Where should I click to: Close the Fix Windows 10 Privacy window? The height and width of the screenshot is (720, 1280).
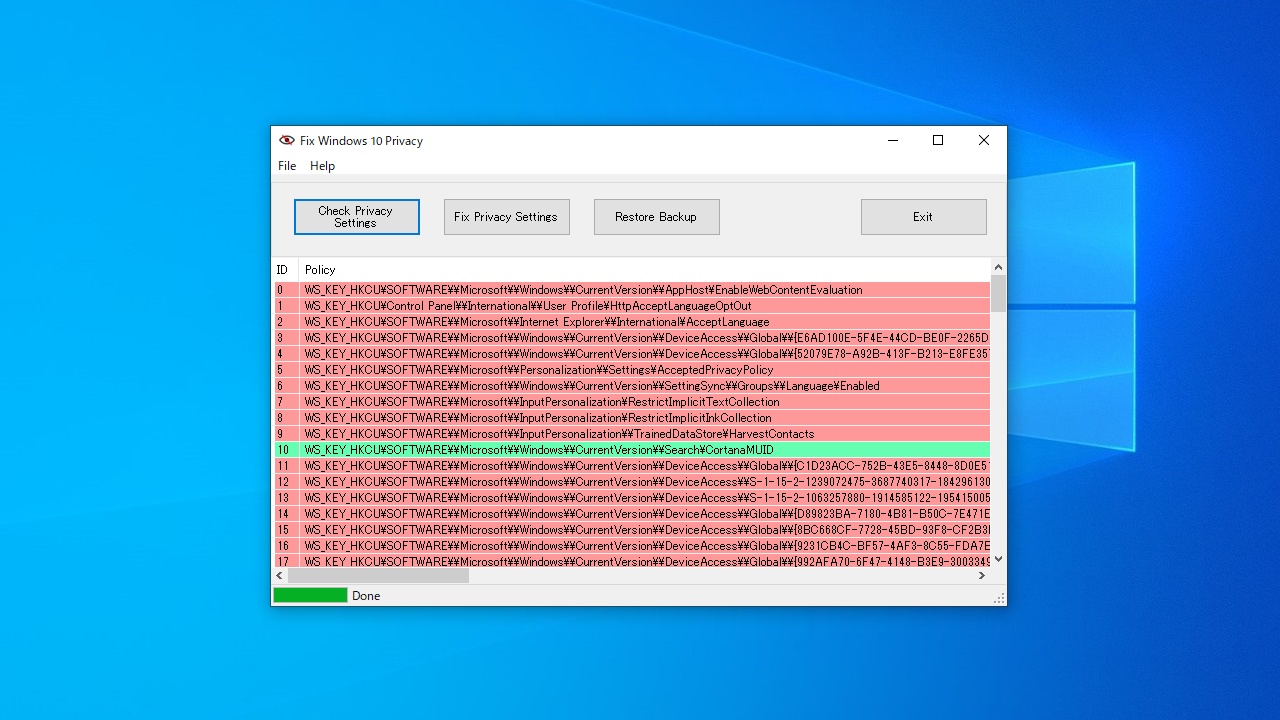984,141
